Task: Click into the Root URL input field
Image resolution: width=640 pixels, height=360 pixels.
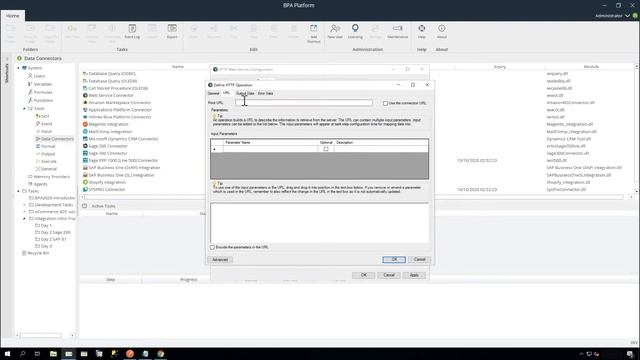Action: click(304, 103)
